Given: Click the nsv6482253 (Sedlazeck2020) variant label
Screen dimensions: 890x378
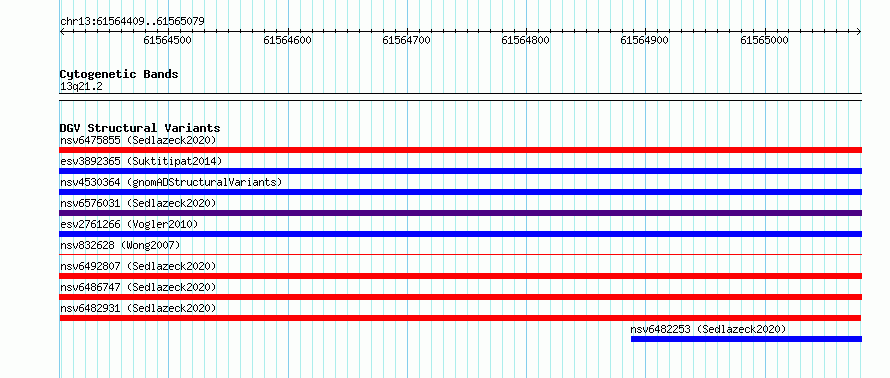Looking at the screenshot, I should (708, 329).
